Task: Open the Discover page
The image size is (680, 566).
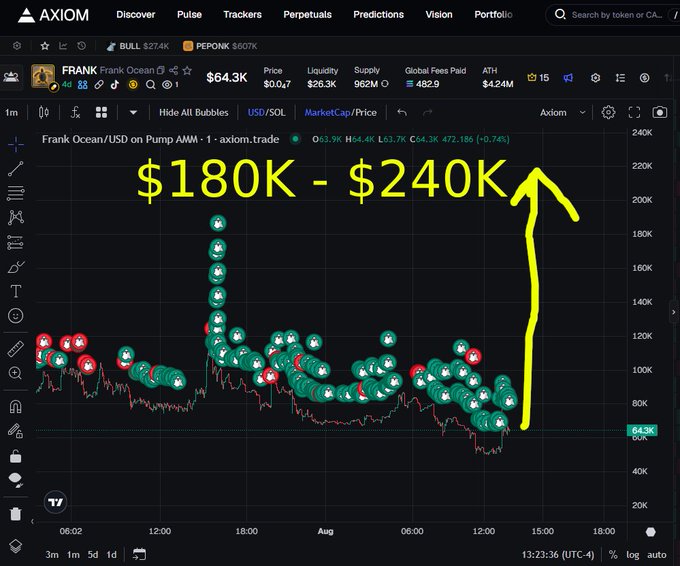Action: pos(135,15)
